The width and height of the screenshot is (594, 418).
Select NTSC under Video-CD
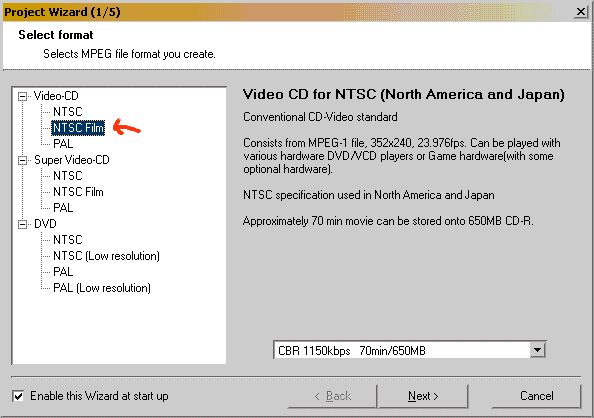pos(67,112)
